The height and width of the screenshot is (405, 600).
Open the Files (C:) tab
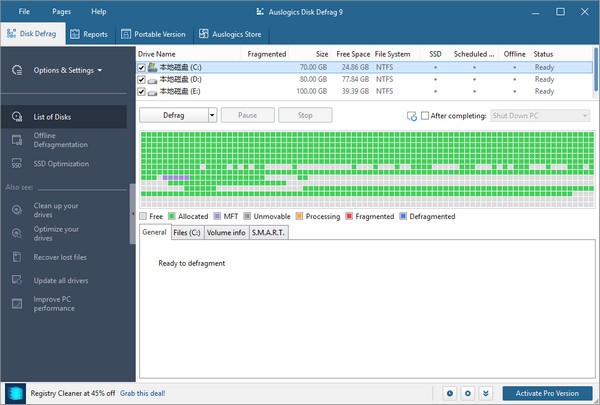187,233
